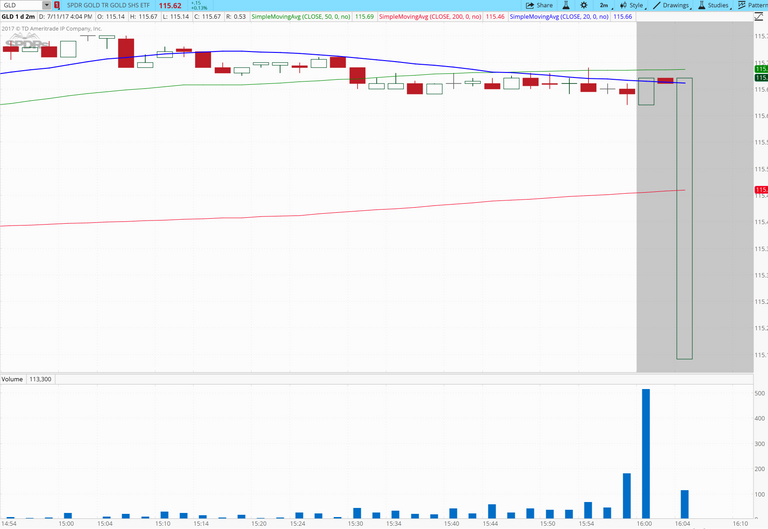Image resolution: width=768 pixels, height=529 pixels.
Task: Click the D: 7/11/17 4:04 PM date readout
Action: coord(66,17)
